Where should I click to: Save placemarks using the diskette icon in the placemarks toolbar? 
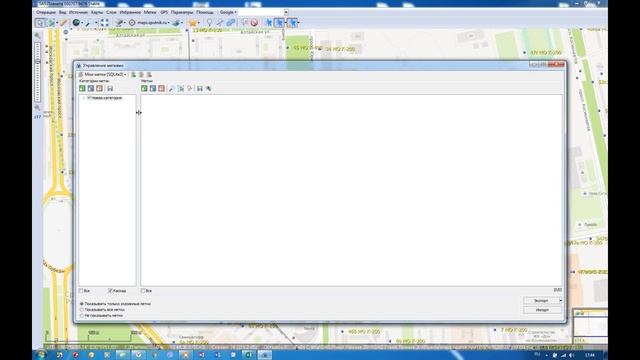pyautogui.click(x=200, y=88)
